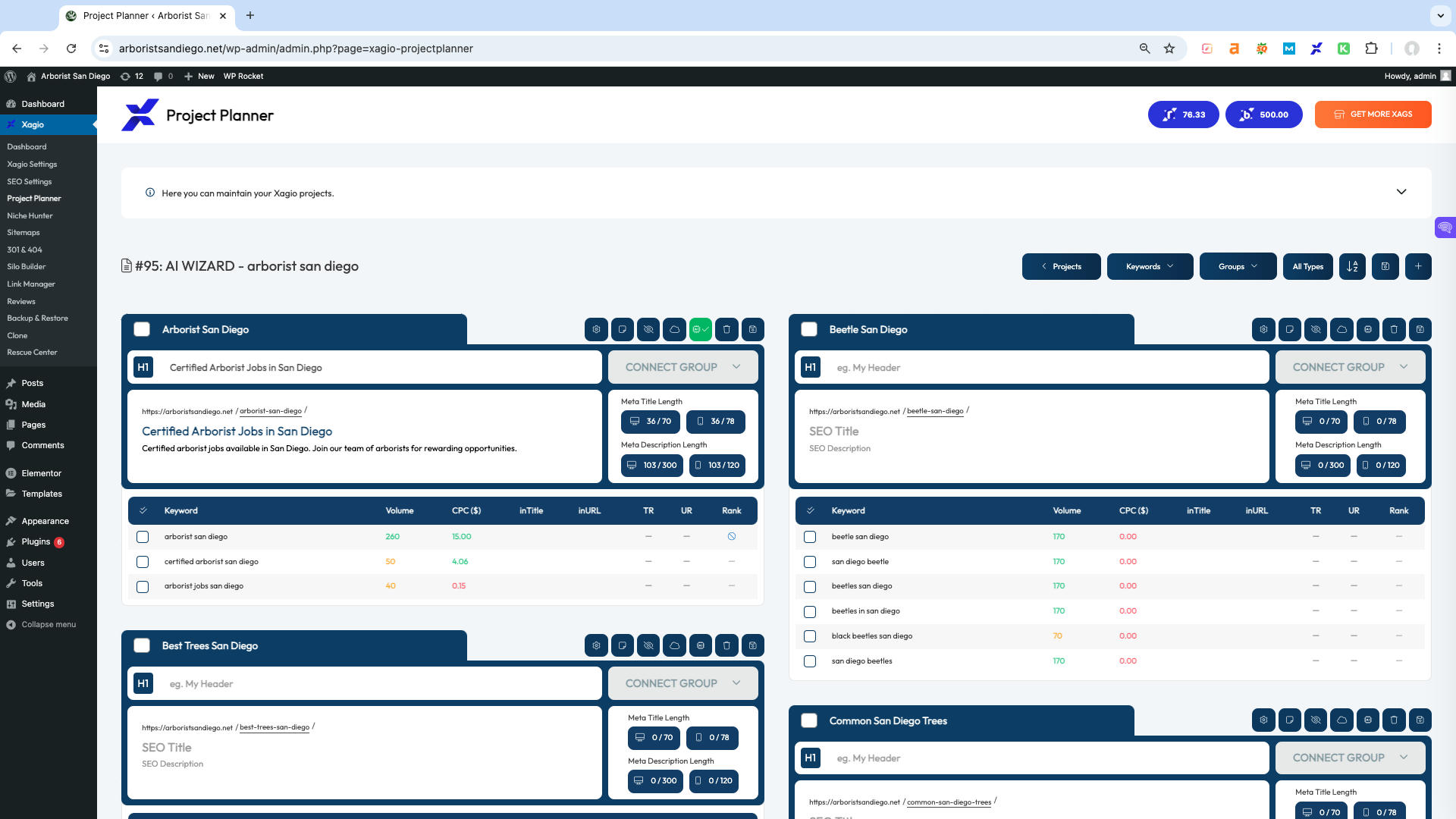Click the A-Z sort icon button
Viewport: 1456px width, 819px height.
(1352, 266)
